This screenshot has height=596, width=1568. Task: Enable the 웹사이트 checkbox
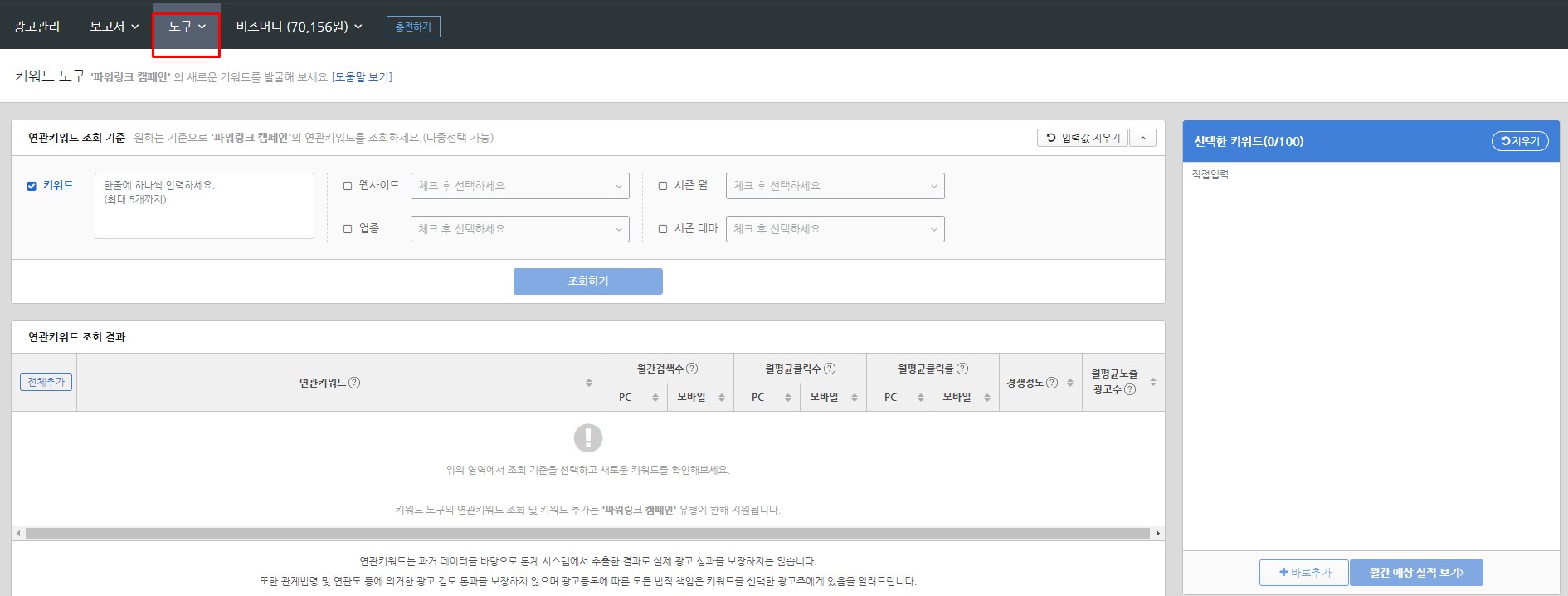pos(348,186)
